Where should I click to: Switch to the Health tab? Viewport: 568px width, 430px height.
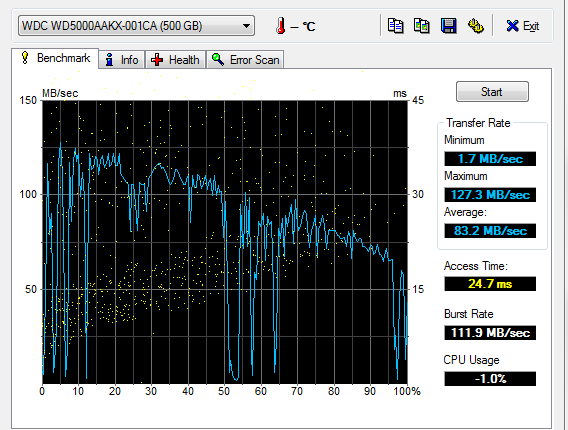[175, 60]
